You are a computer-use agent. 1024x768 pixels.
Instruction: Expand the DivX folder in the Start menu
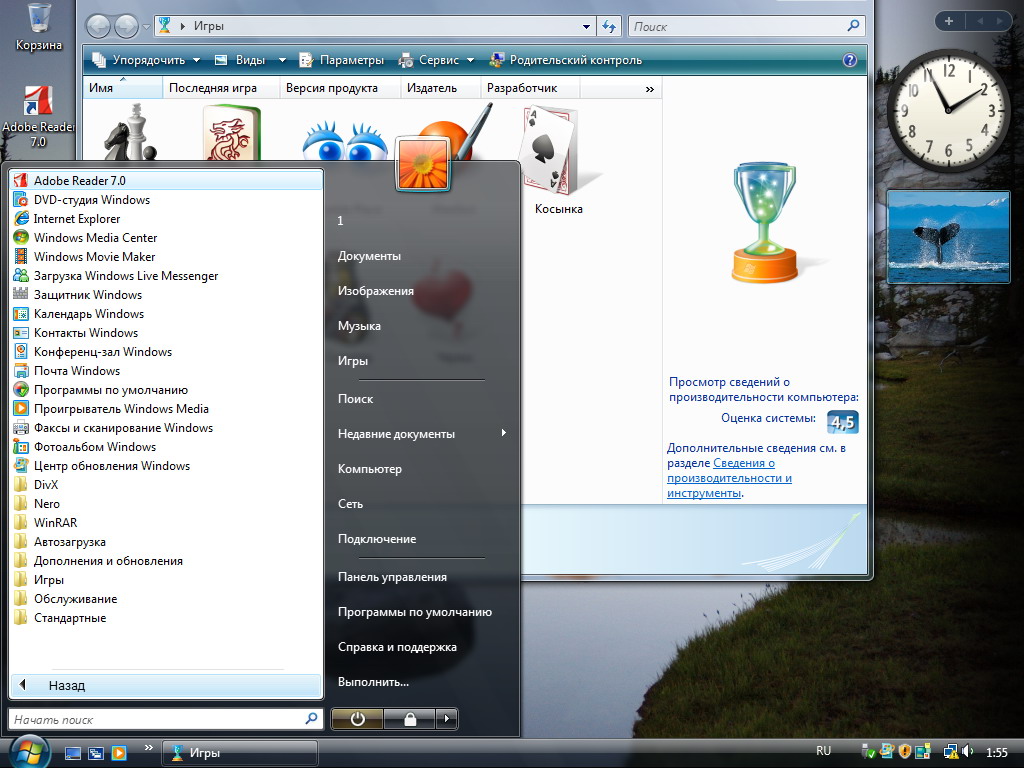(166, 485)
